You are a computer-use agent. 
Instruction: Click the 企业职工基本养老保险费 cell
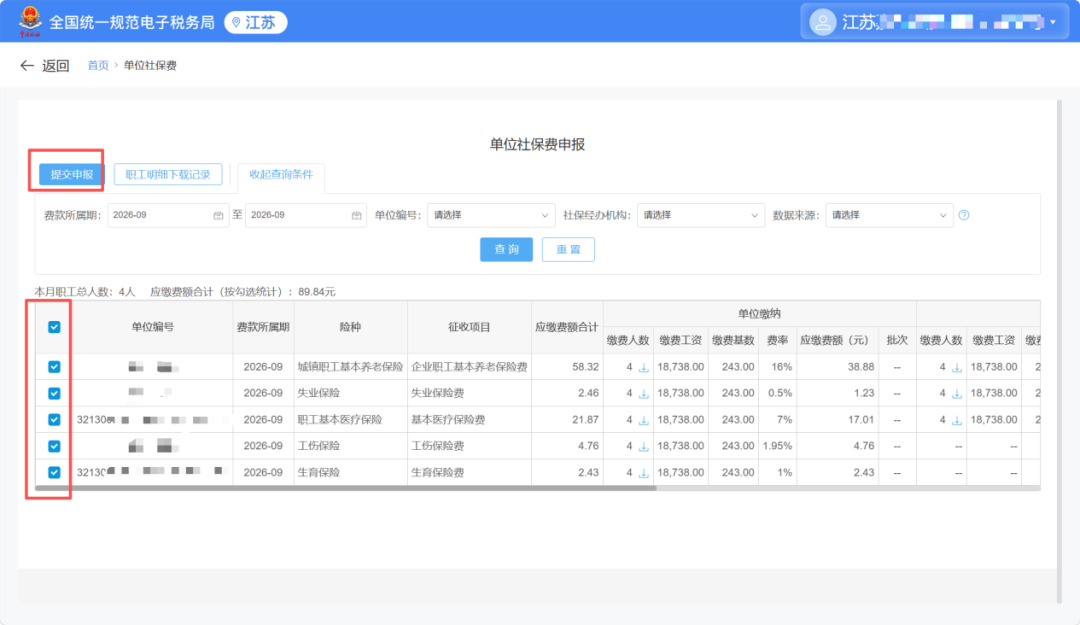coord(469,367)
